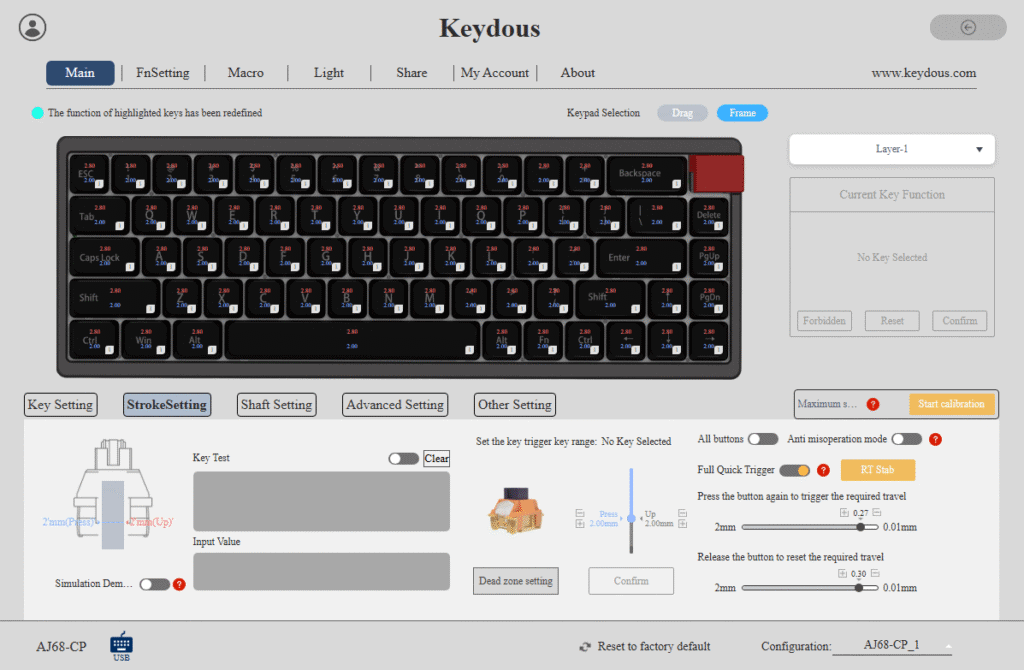
Task: Switch to the FnSetting tab
Action: point(163,72)
